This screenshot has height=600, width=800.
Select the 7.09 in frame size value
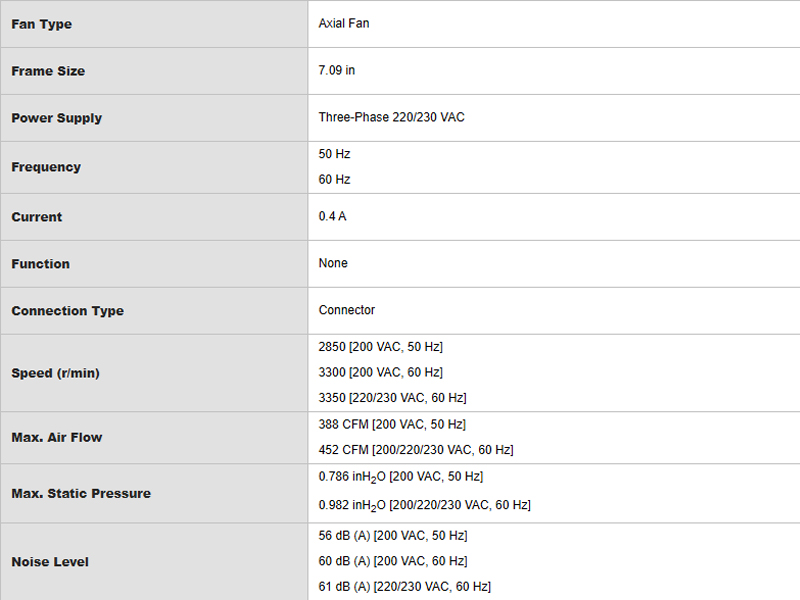pyautogui.click(x=337, y=70)
